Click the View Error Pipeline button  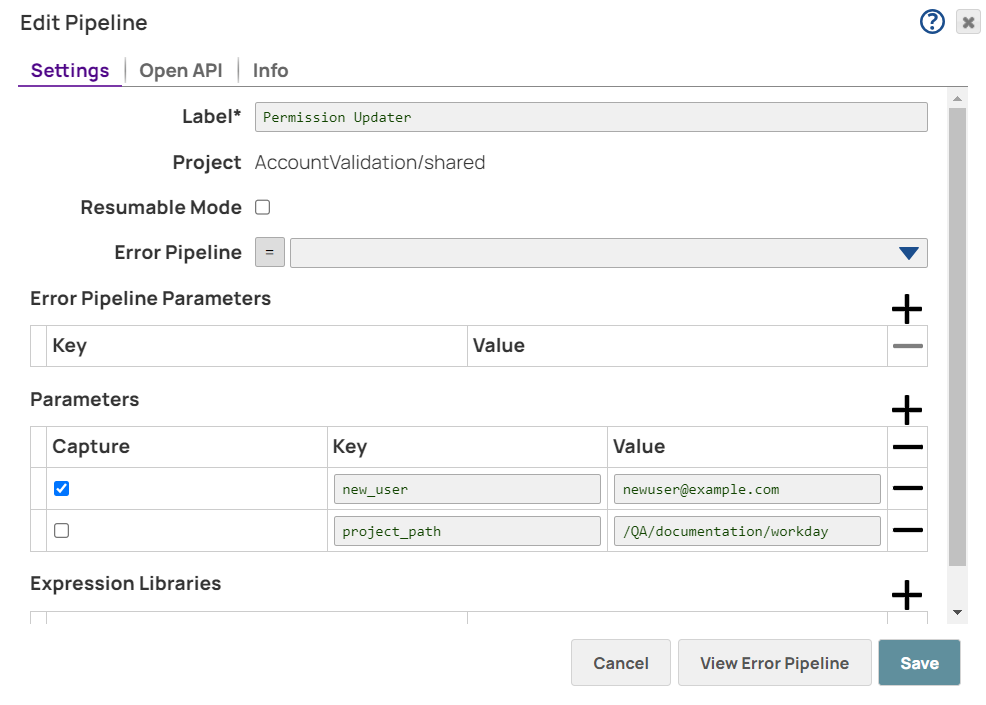774,663
